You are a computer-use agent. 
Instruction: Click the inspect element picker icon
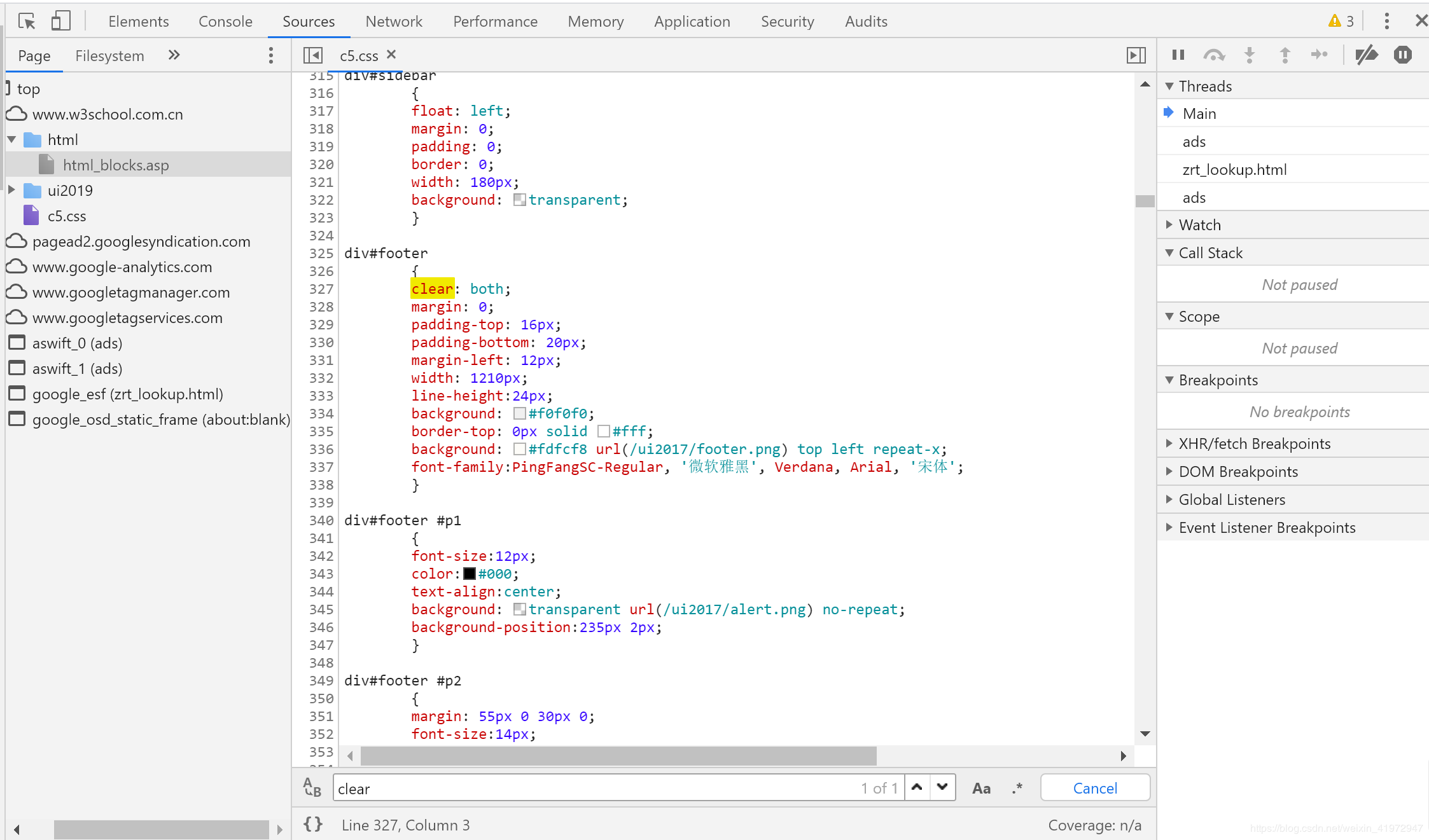click(x=27, y=21)
